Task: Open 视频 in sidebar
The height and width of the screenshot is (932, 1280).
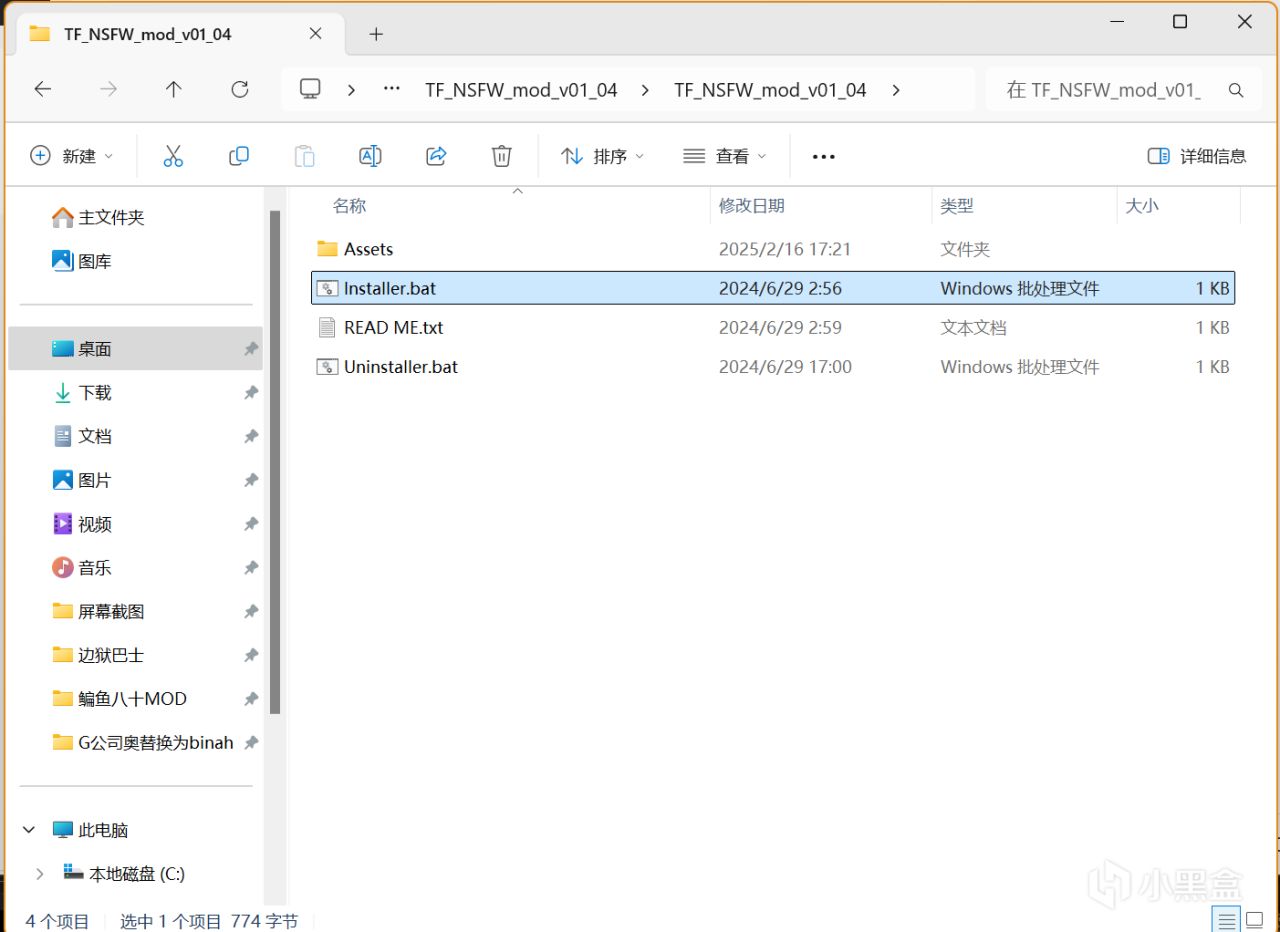Action: (82, 524)
